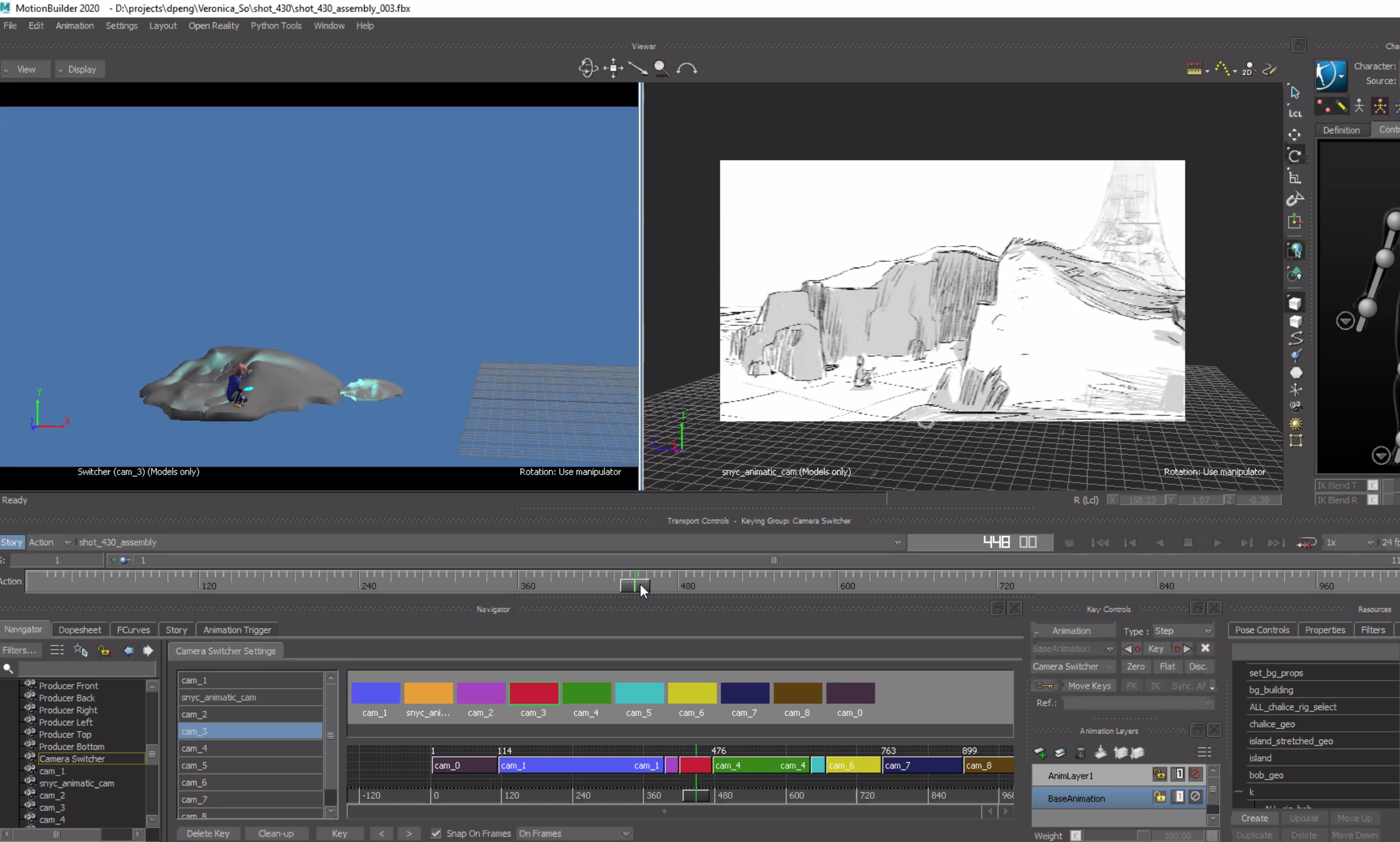1400x842 pixels.
Task: Click the merge layers down icon
Action: coord(1101,753)
